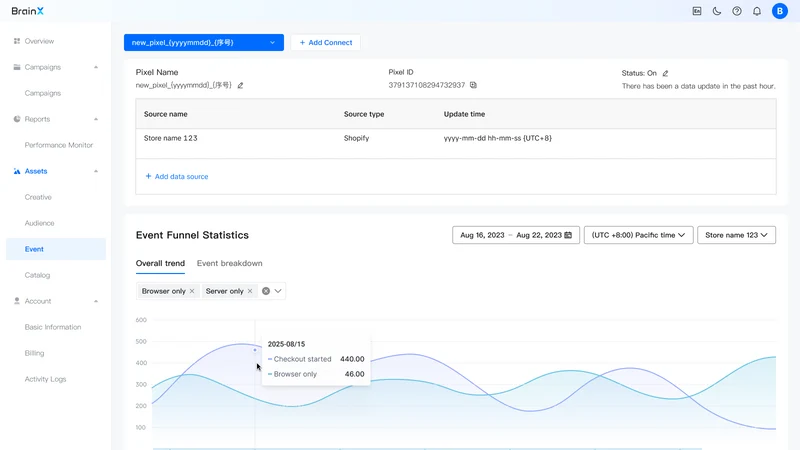Open Catalog in sidebar

37,275
